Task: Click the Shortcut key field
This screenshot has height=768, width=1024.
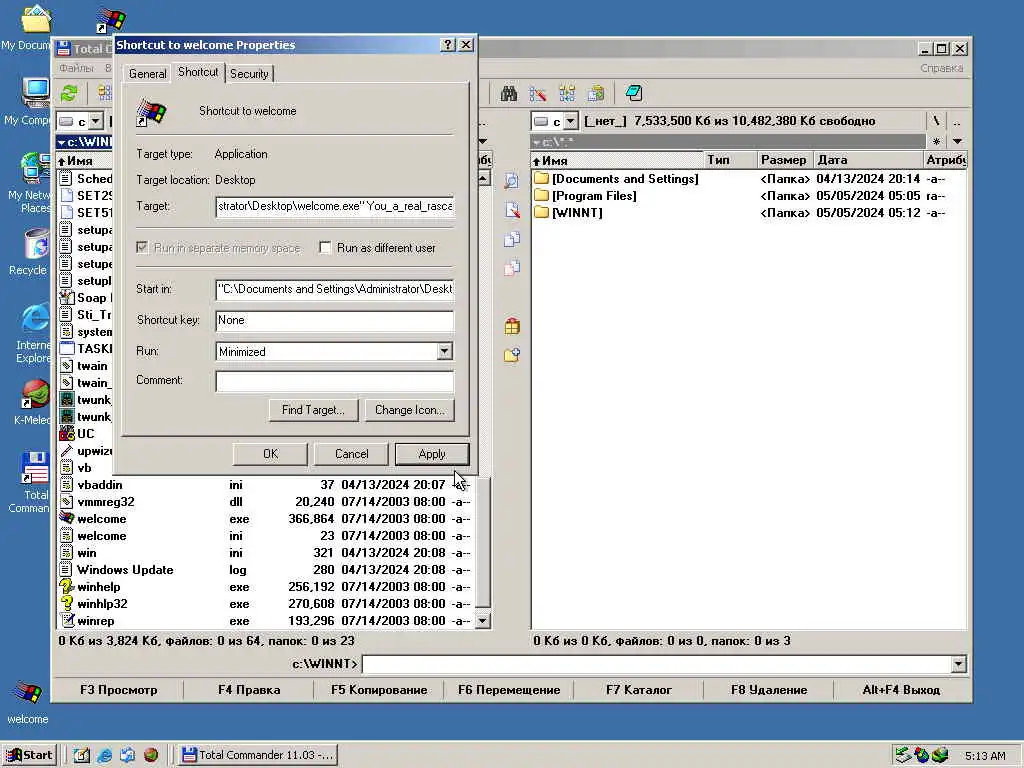Action: point(334,320)
